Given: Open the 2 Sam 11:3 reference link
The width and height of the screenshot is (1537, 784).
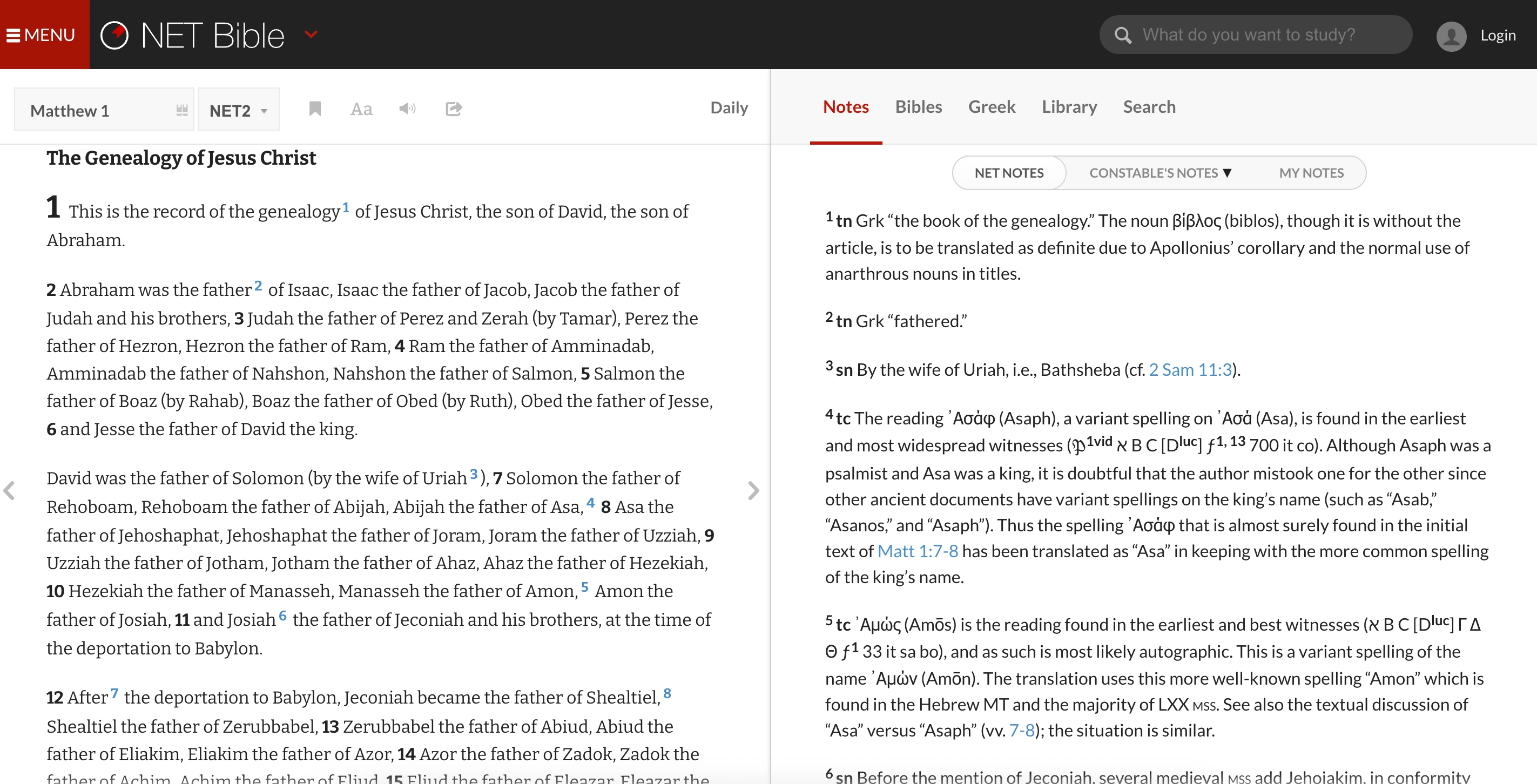Looking at the screenshot, I should click(1190, 370).
